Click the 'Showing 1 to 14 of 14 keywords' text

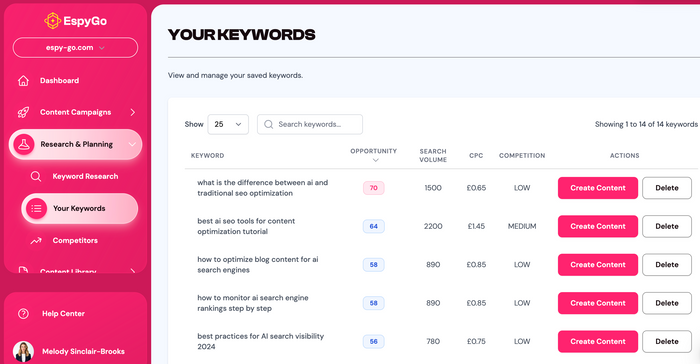pos(646,124)
